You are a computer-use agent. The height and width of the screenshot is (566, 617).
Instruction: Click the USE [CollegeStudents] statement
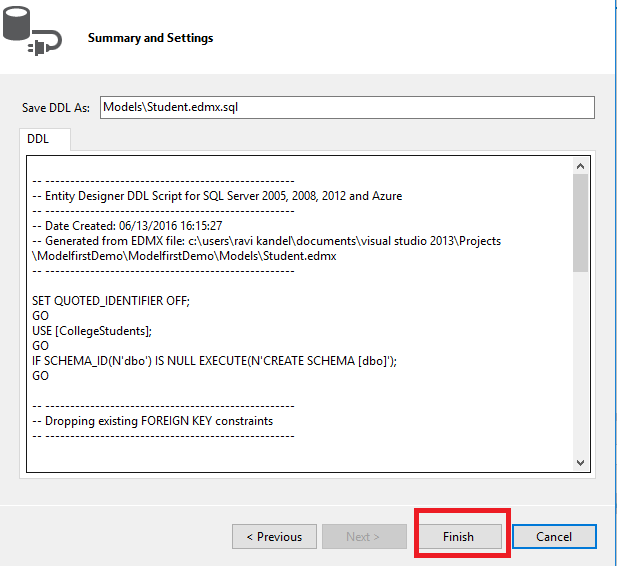click(96, 331)
